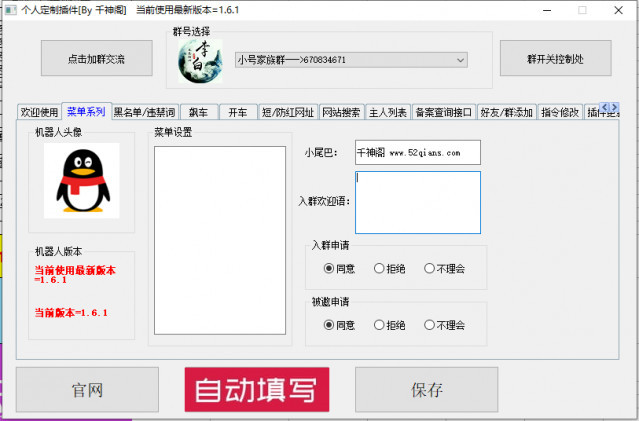The height and width of the screenshot is (421, 639).
Task: Select the 好友/群添加 tab
Action: coord(507,112)
